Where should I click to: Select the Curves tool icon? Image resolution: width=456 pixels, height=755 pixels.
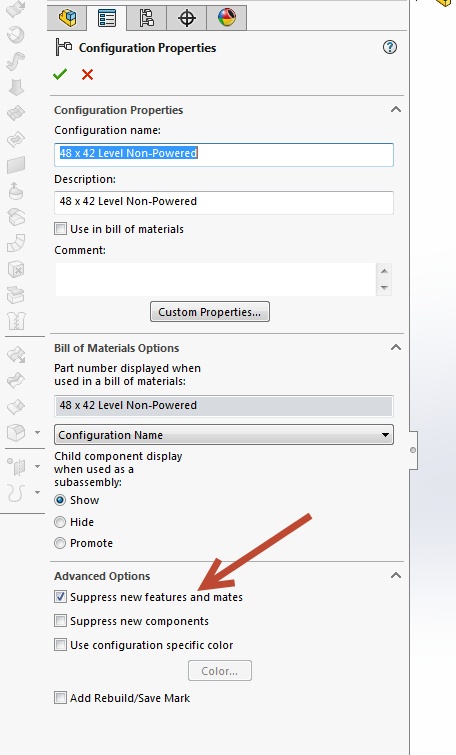point(16,493)
